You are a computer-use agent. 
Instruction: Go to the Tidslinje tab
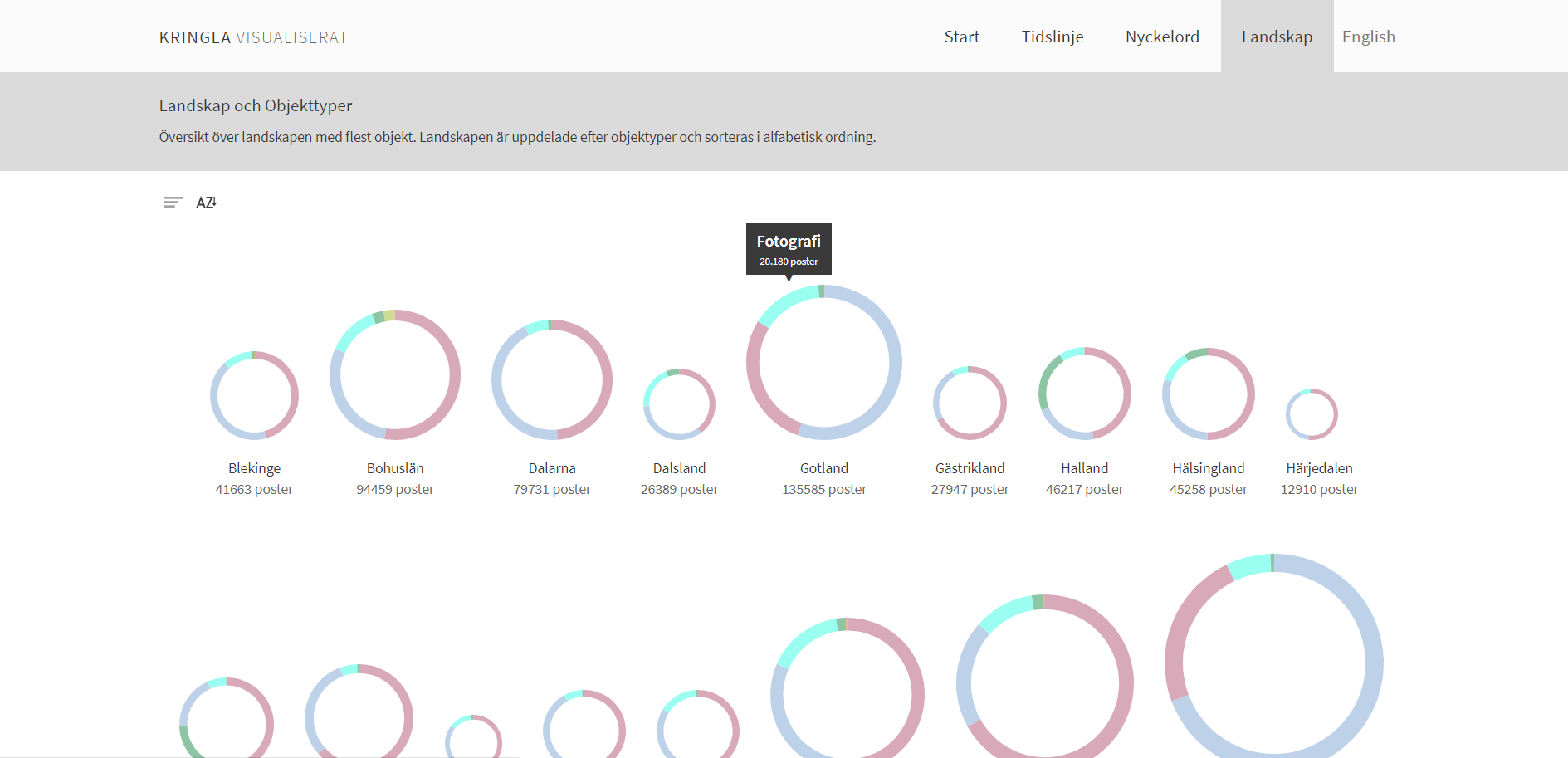point(1052,37)
